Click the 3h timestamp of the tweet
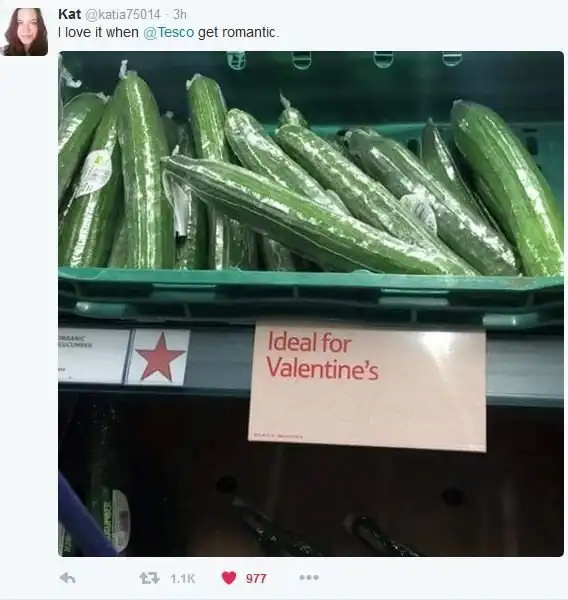Viewport: 568px width, 600px height. point(180,15)
